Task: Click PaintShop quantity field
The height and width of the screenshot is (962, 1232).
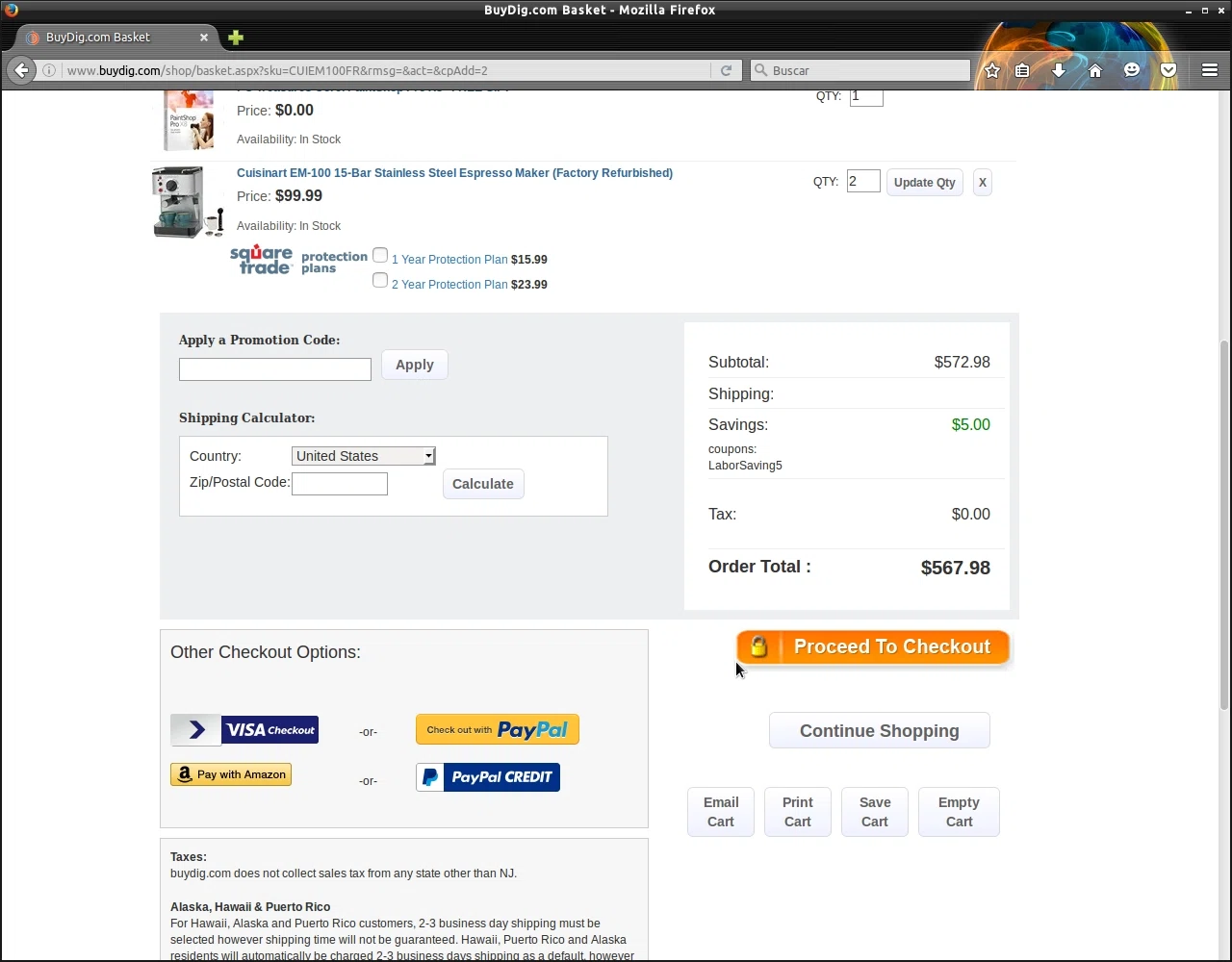Action: pos(866,96)
